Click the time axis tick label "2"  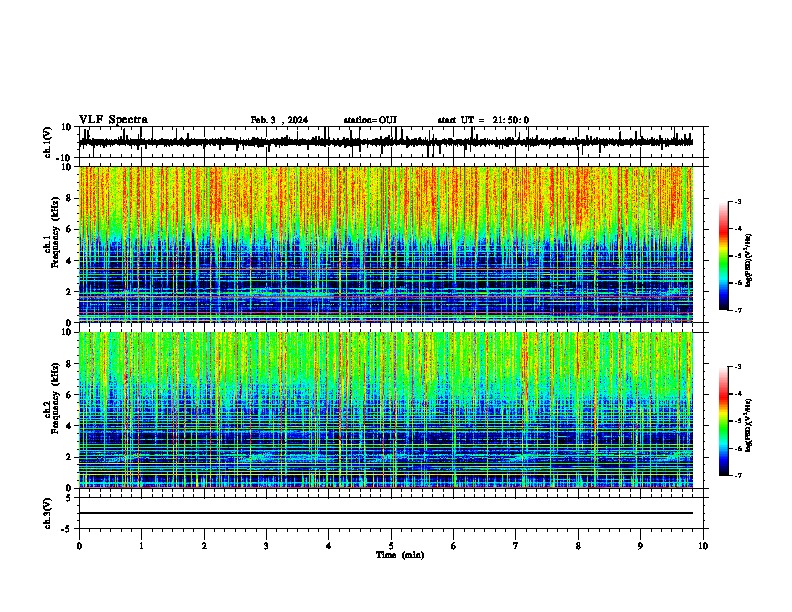[x=204, y=546]
